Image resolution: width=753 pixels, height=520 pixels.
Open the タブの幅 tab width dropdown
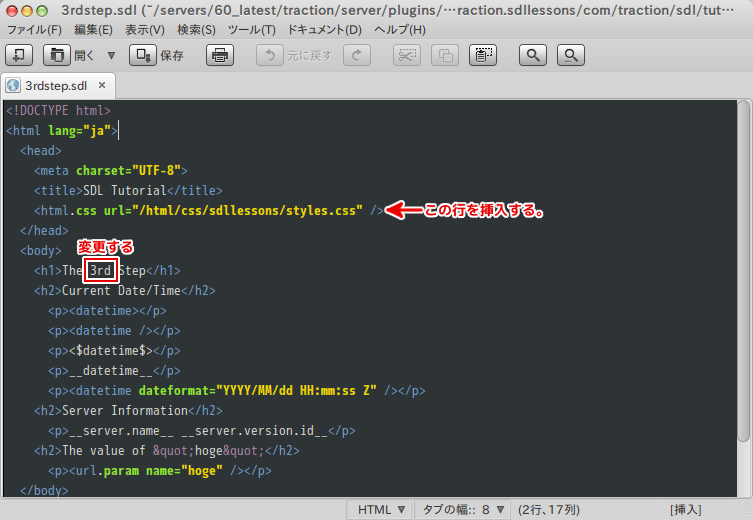point(464,509)
